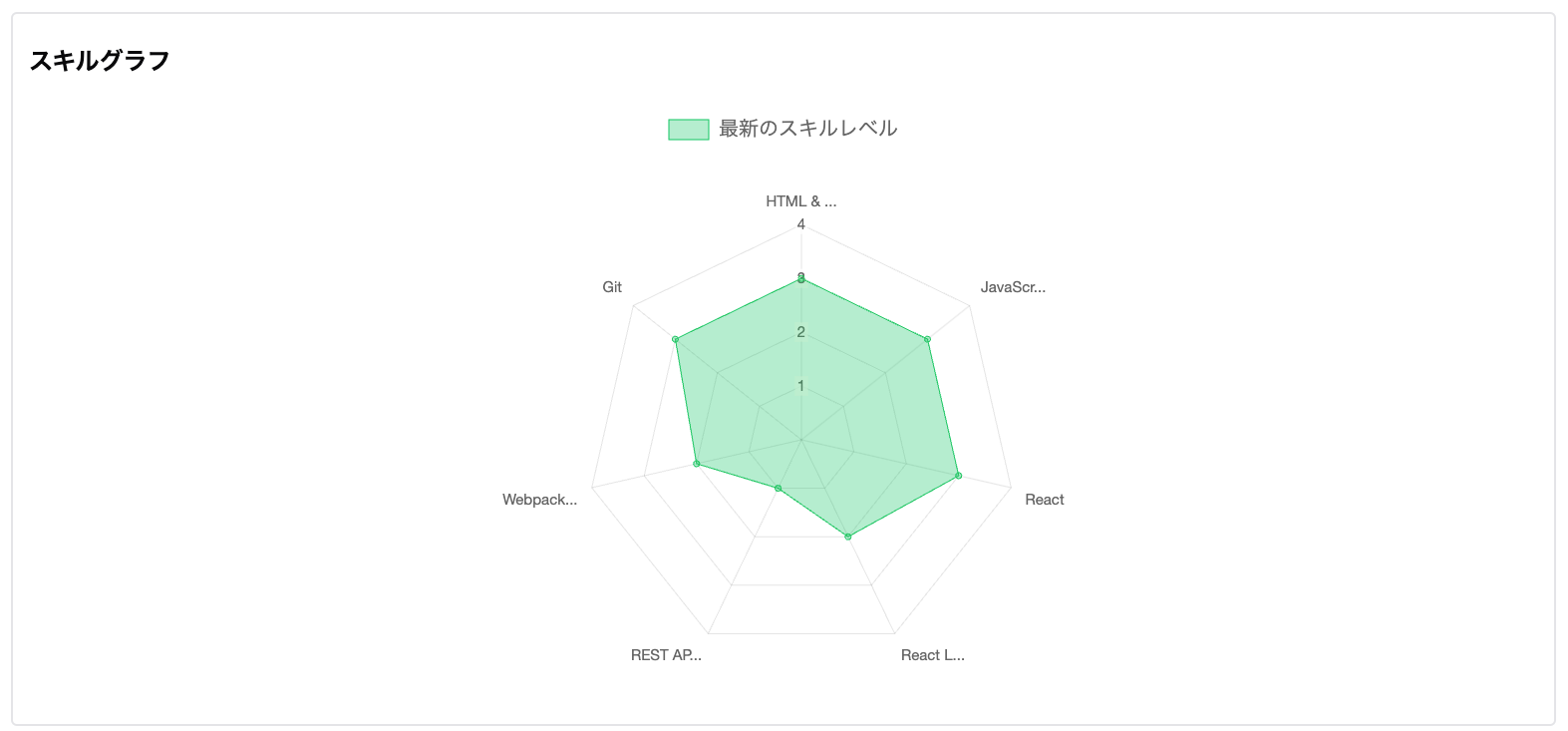This screenshot has height=731, width=1568.
Task: Click the "React" axis label
Action: coord(1044,500)
